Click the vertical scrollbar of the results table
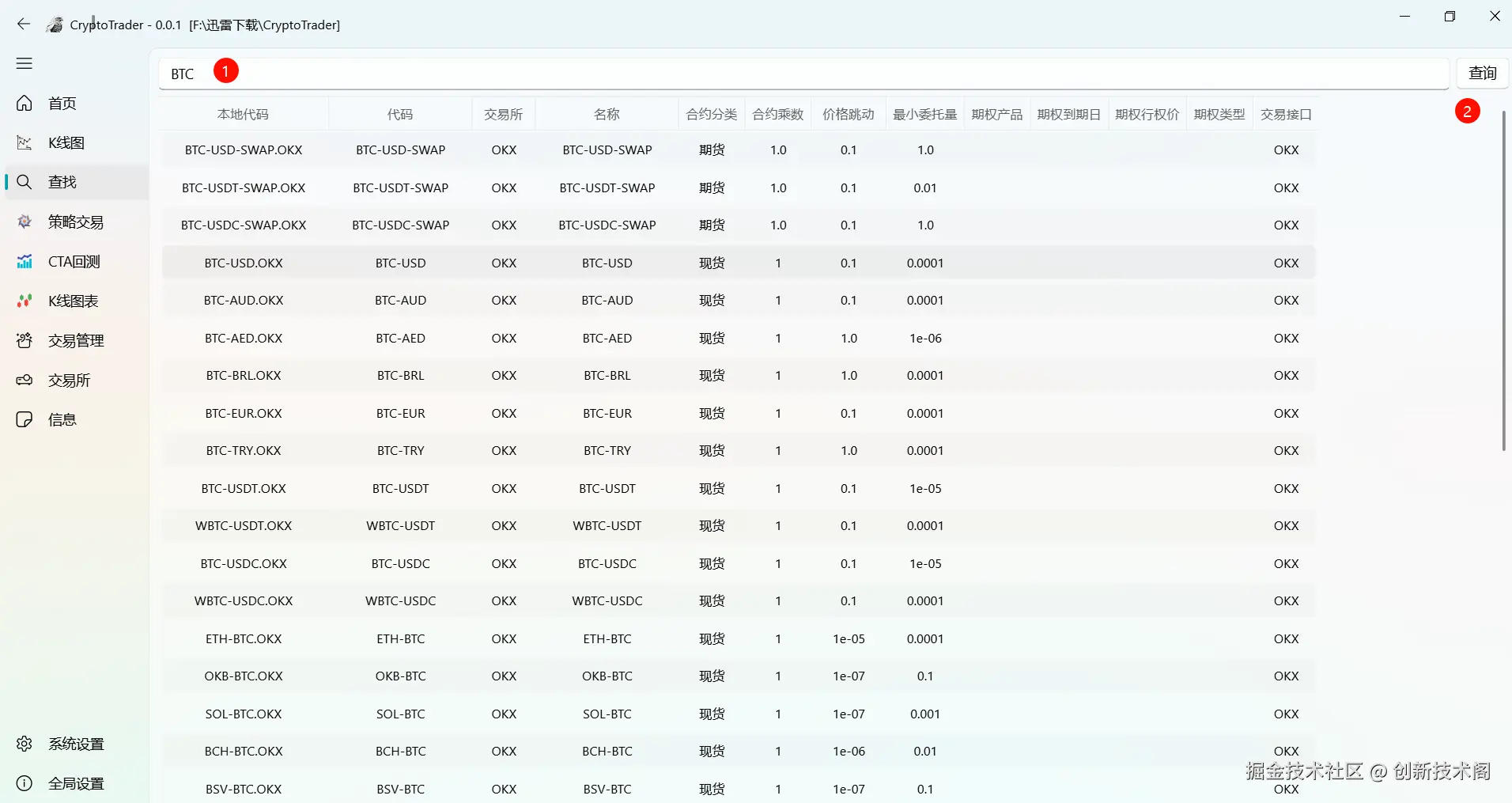This screenshot has height=803, width=1512. tap(1503, 281)
